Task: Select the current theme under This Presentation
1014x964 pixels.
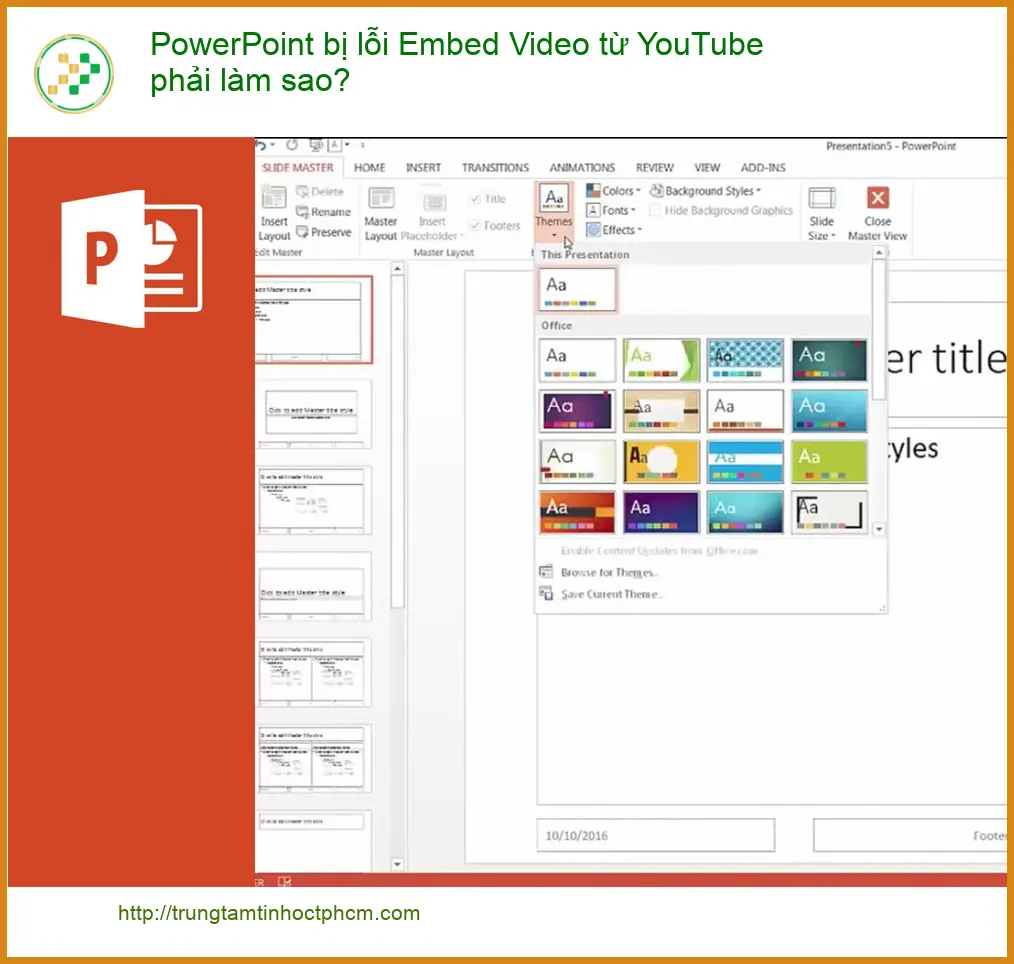Action: pyautogui.click(x=577, y=290)
